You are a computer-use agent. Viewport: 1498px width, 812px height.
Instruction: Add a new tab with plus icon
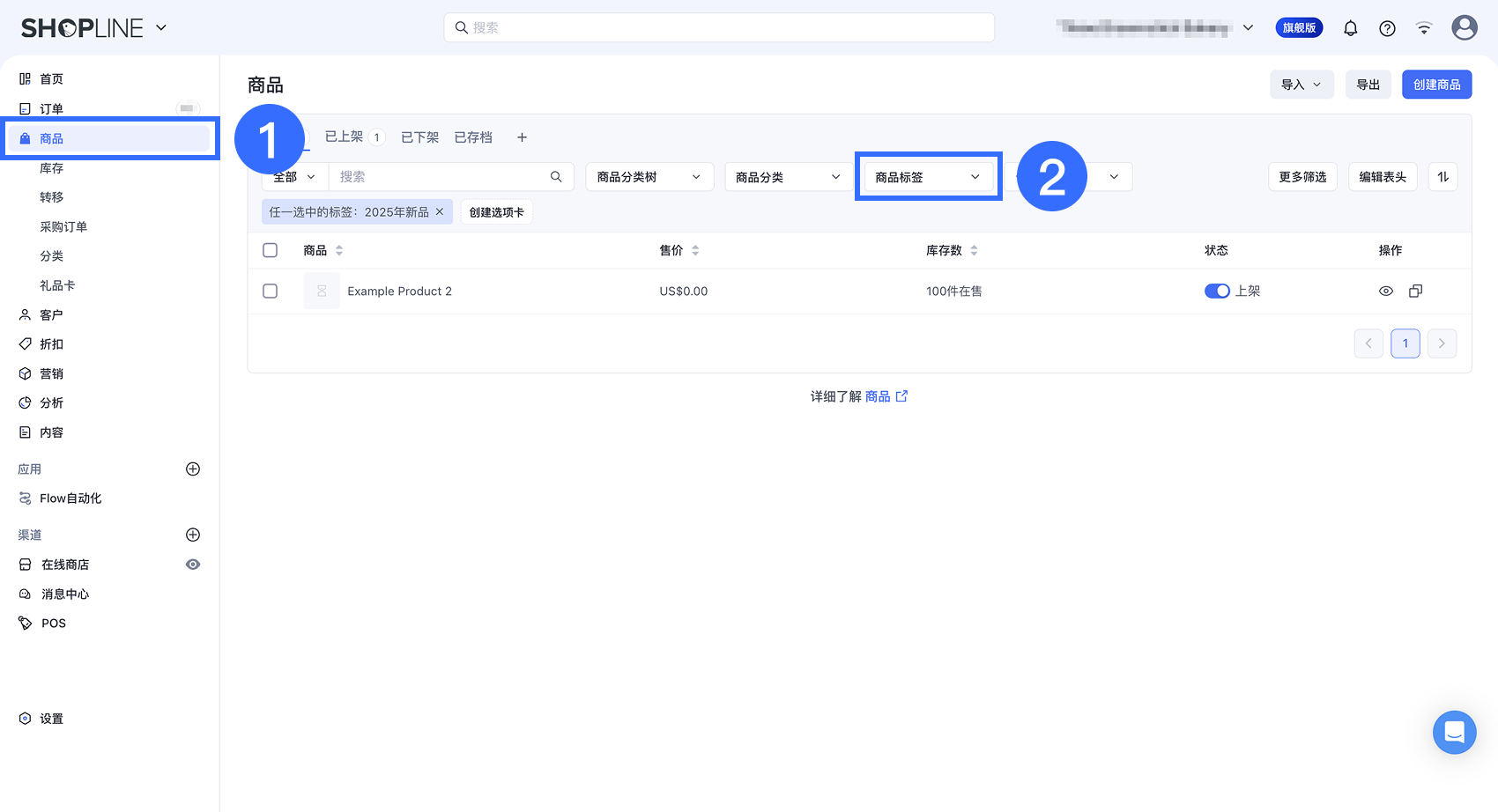coord(522,137)
